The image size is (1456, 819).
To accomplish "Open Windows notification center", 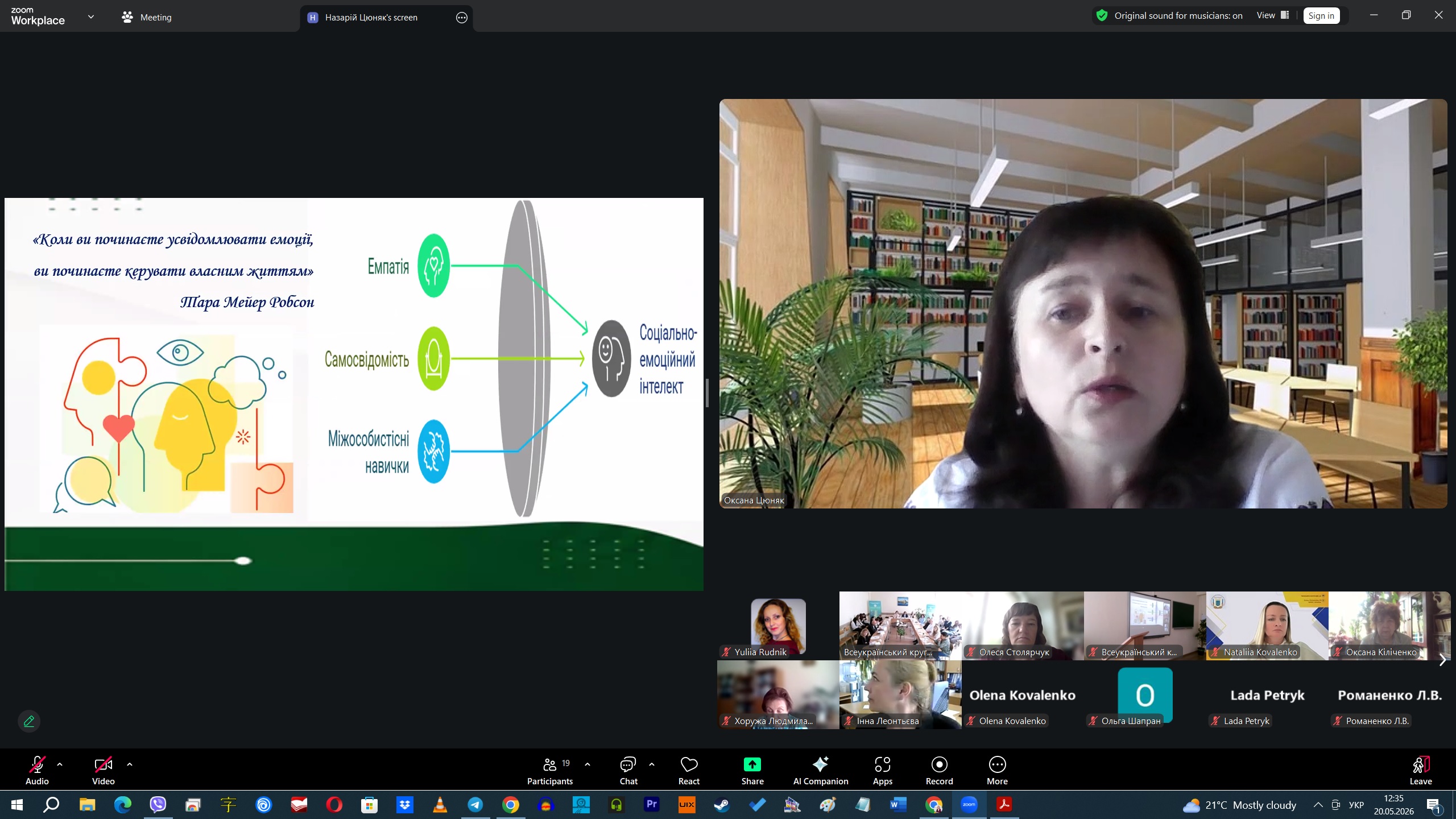I will click(x=1434, y=805).
